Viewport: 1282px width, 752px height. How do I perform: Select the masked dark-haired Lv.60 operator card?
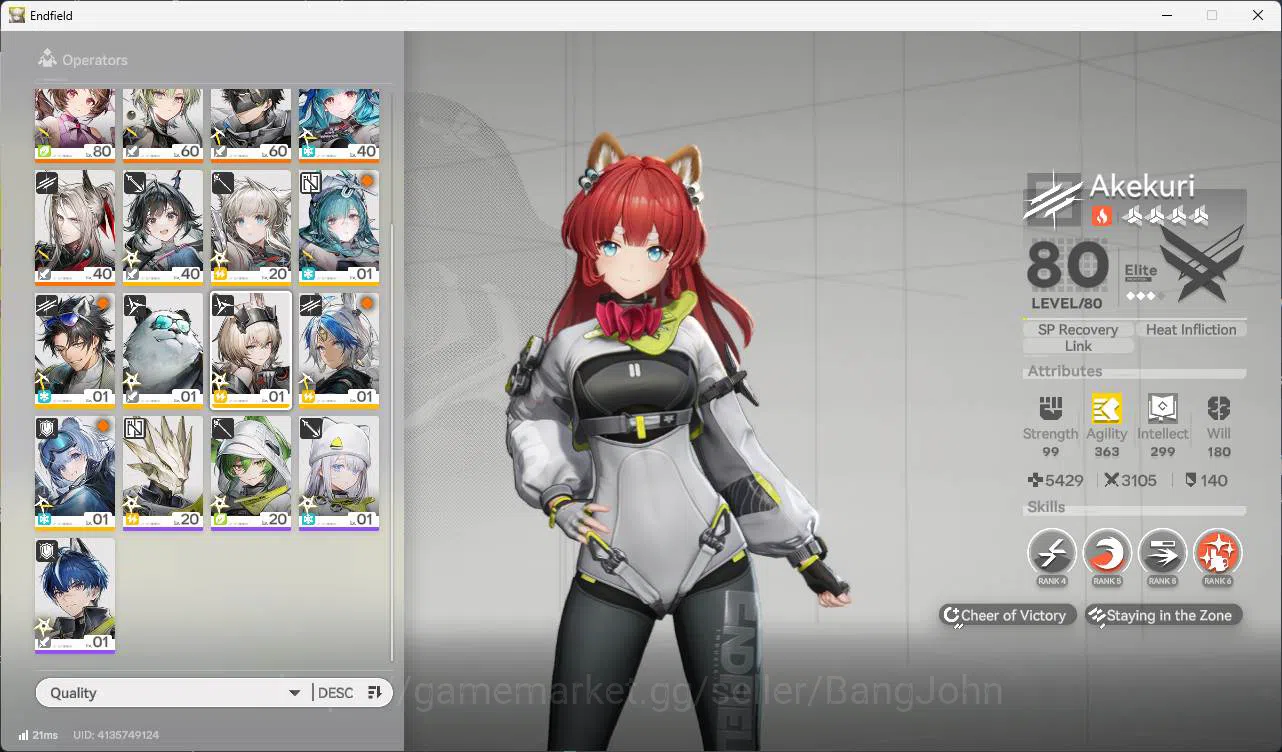tap(251, 124)
